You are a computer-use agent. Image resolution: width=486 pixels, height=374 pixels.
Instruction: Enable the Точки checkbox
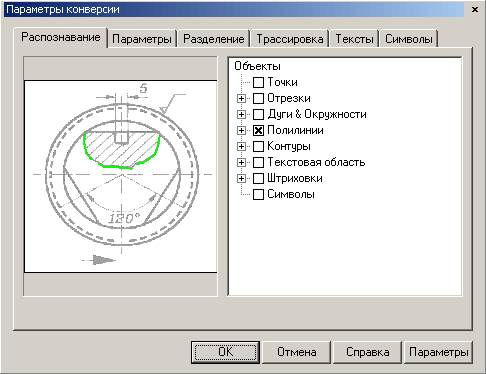pos(258,82)
